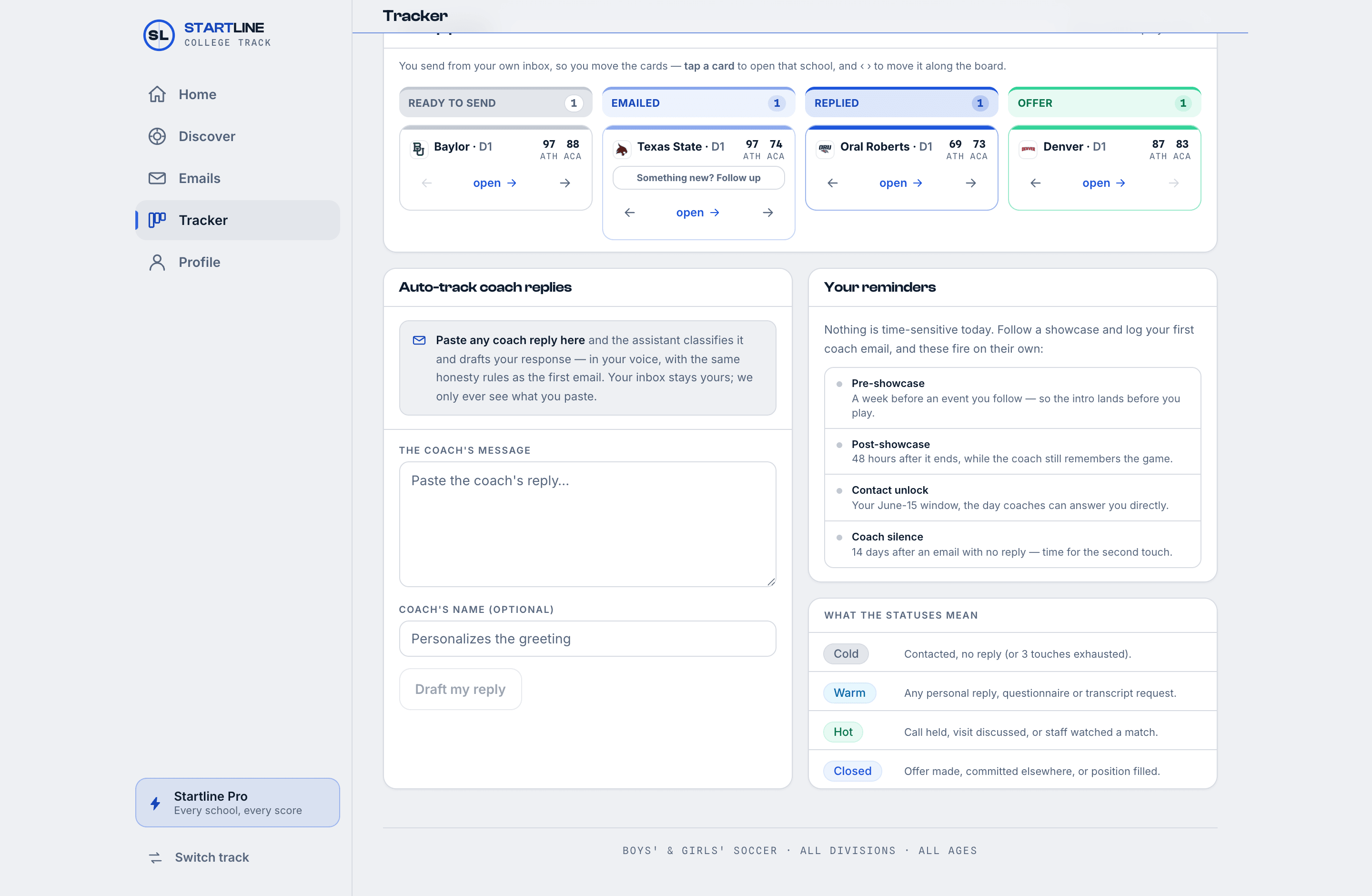Image resolution: width=1372 pixels, height=896 pixels.
Task: Click the Emails envelope icon
Action: 157,178
